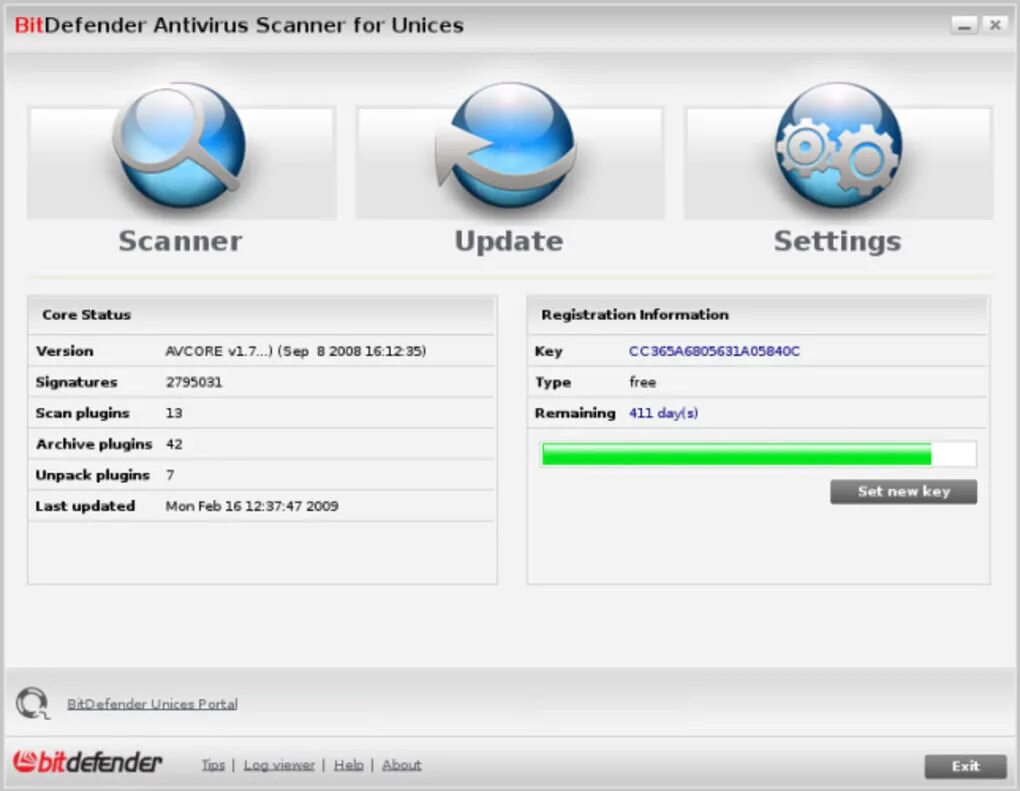
Task: Click the registration key CC365A6805631A05840C
Action: (x=714, y=351)
